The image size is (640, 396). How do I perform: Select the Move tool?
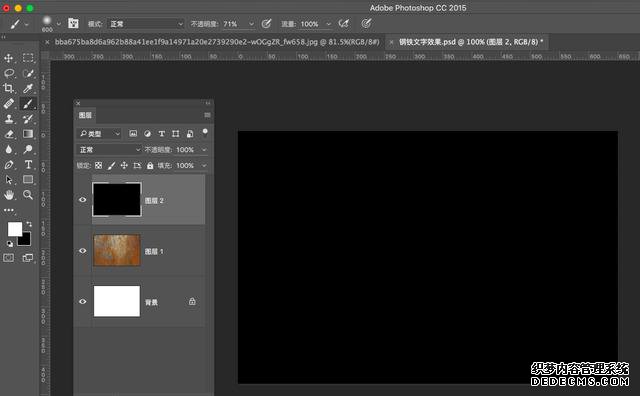(x=9, y=58)
